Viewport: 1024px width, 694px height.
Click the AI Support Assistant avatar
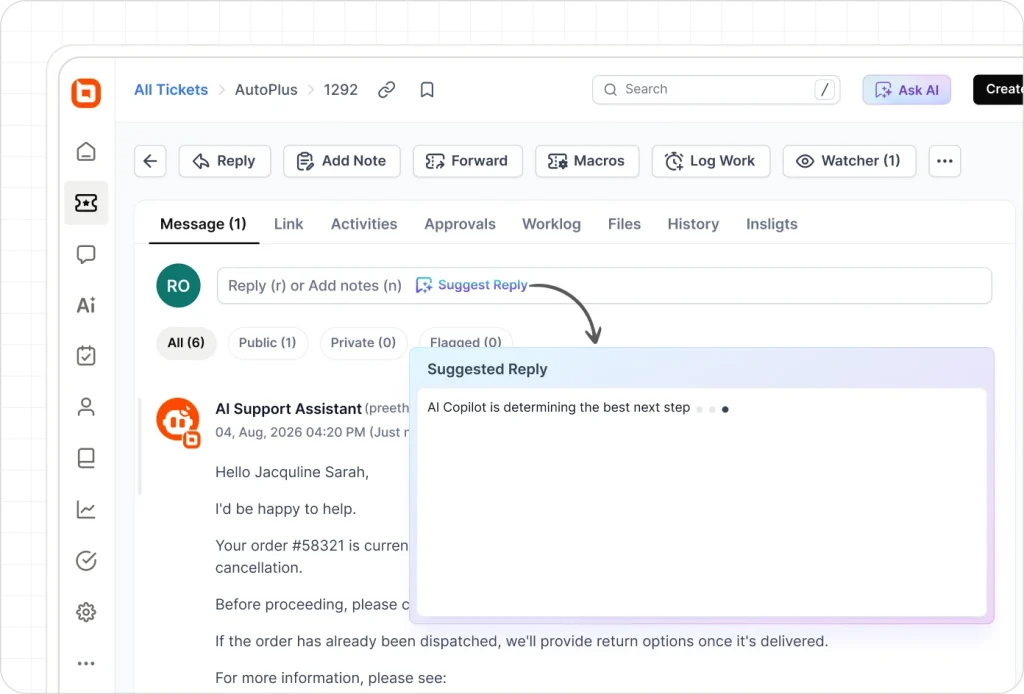[x=178, y=422]
